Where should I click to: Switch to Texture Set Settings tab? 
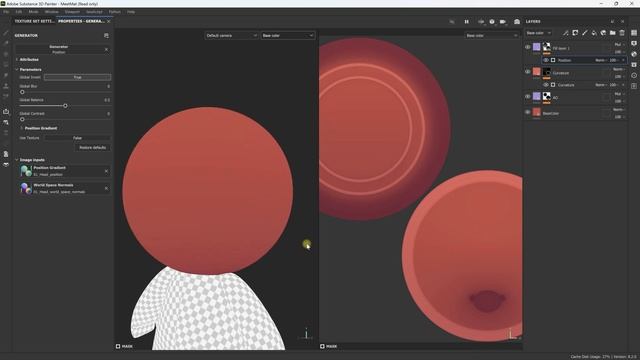pos(34,21)
